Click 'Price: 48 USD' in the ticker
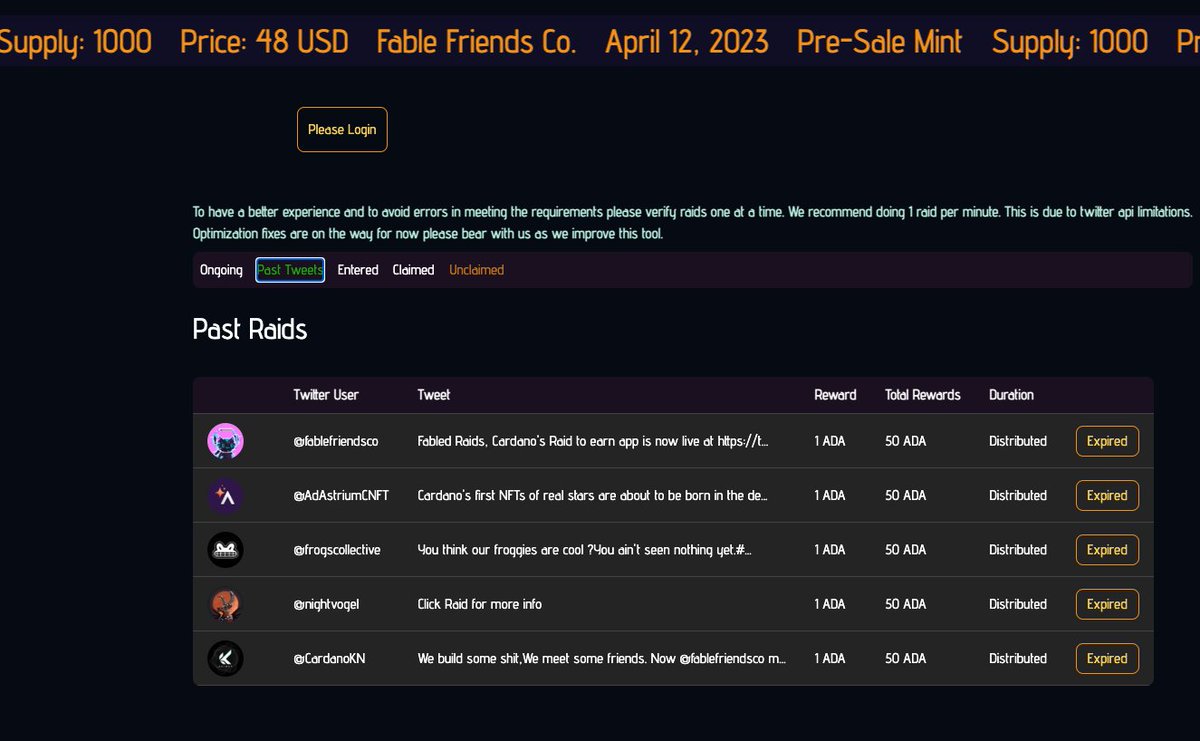The image size is (1200, 741). pos(264,41)
